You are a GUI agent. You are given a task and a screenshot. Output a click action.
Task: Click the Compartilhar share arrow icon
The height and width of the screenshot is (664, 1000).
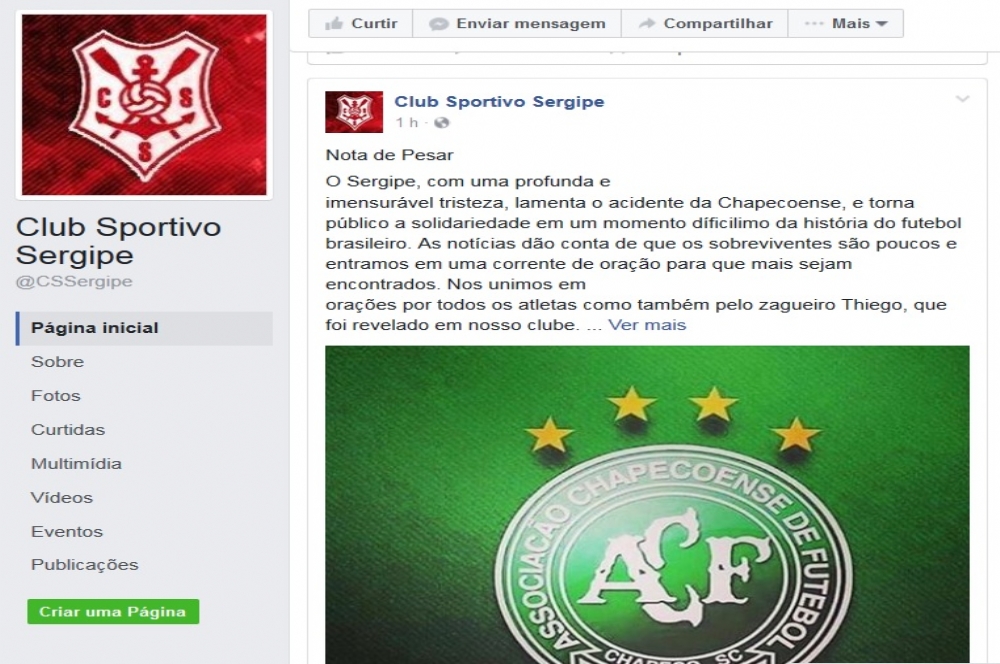point(647,24)
